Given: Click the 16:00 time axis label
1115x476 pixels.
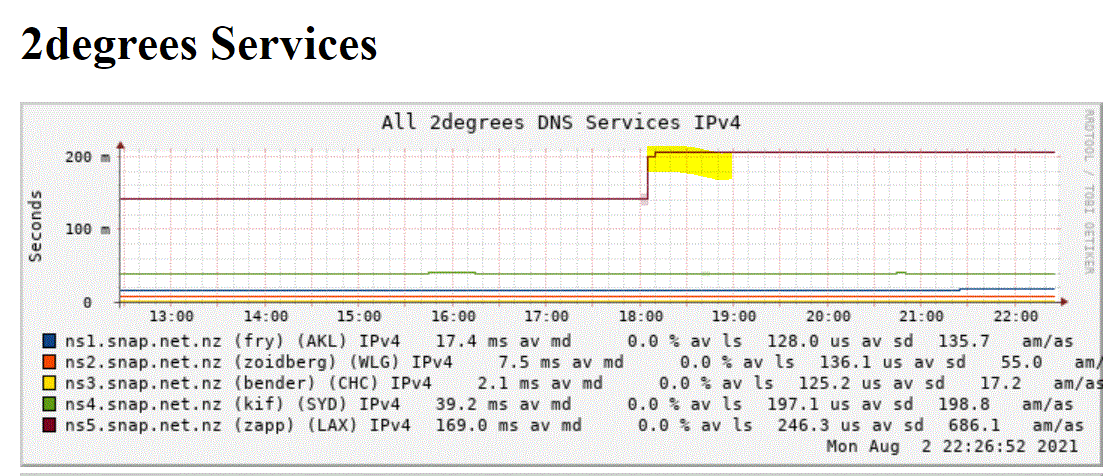Looking at the screenshot, I should (453, 316).
